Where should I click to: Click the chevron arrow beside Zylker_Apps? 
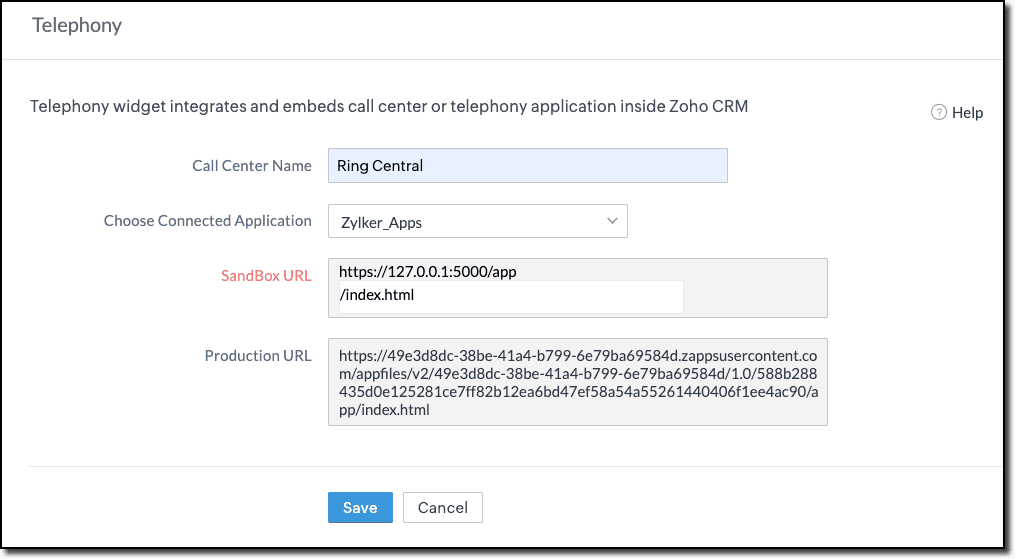point(612,221)
